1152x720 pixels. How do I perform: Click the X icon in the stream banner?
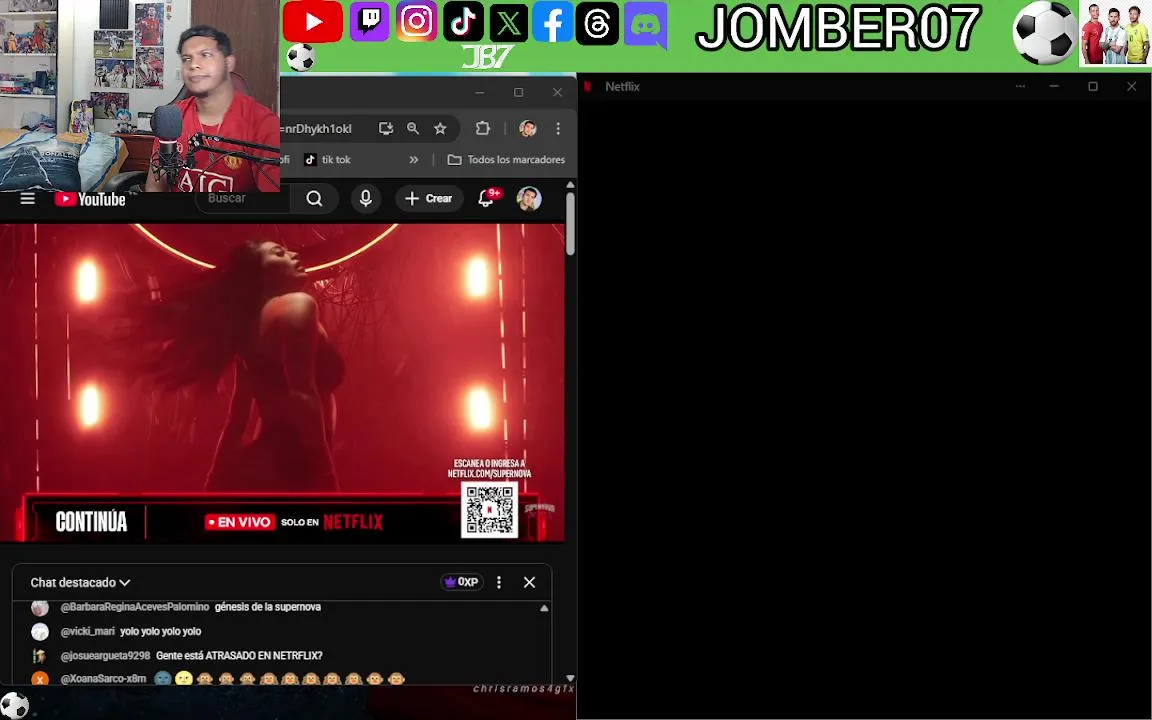tap(508, 23)
